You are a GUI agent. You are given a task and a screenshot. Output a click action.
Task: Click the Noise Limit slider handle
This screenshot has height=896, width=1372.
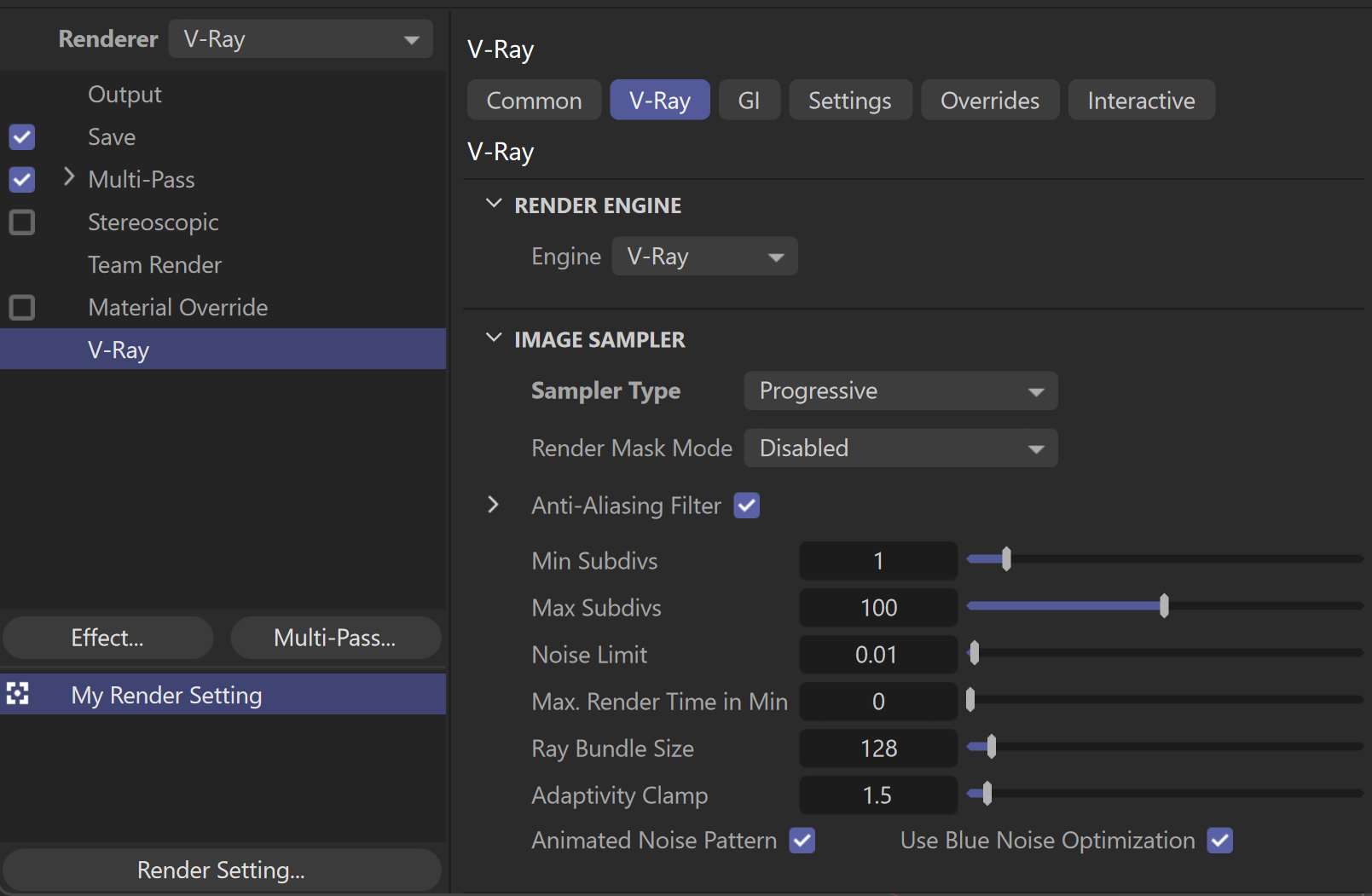(975, 653)
